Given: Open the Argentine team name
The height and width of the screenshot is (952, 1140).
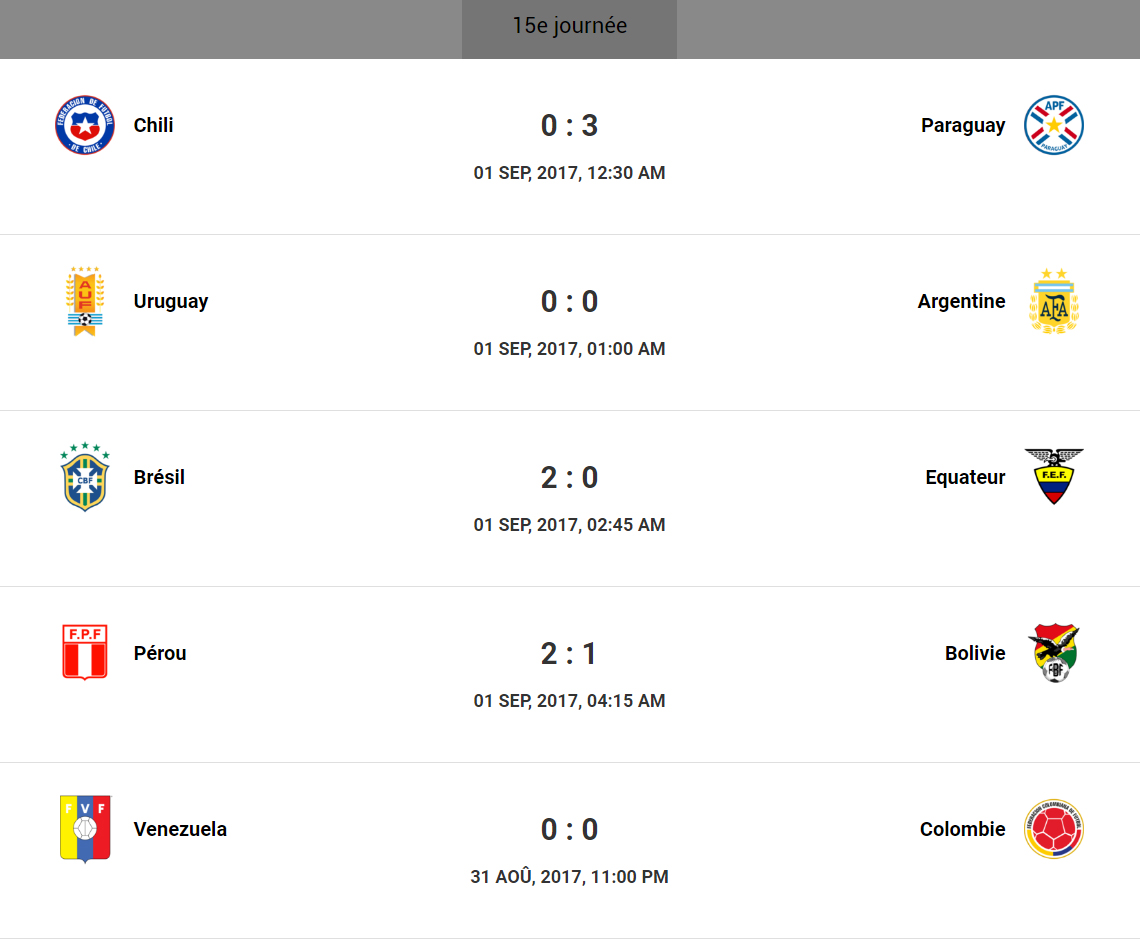Looking at the screenshot, I should (961, 301).
